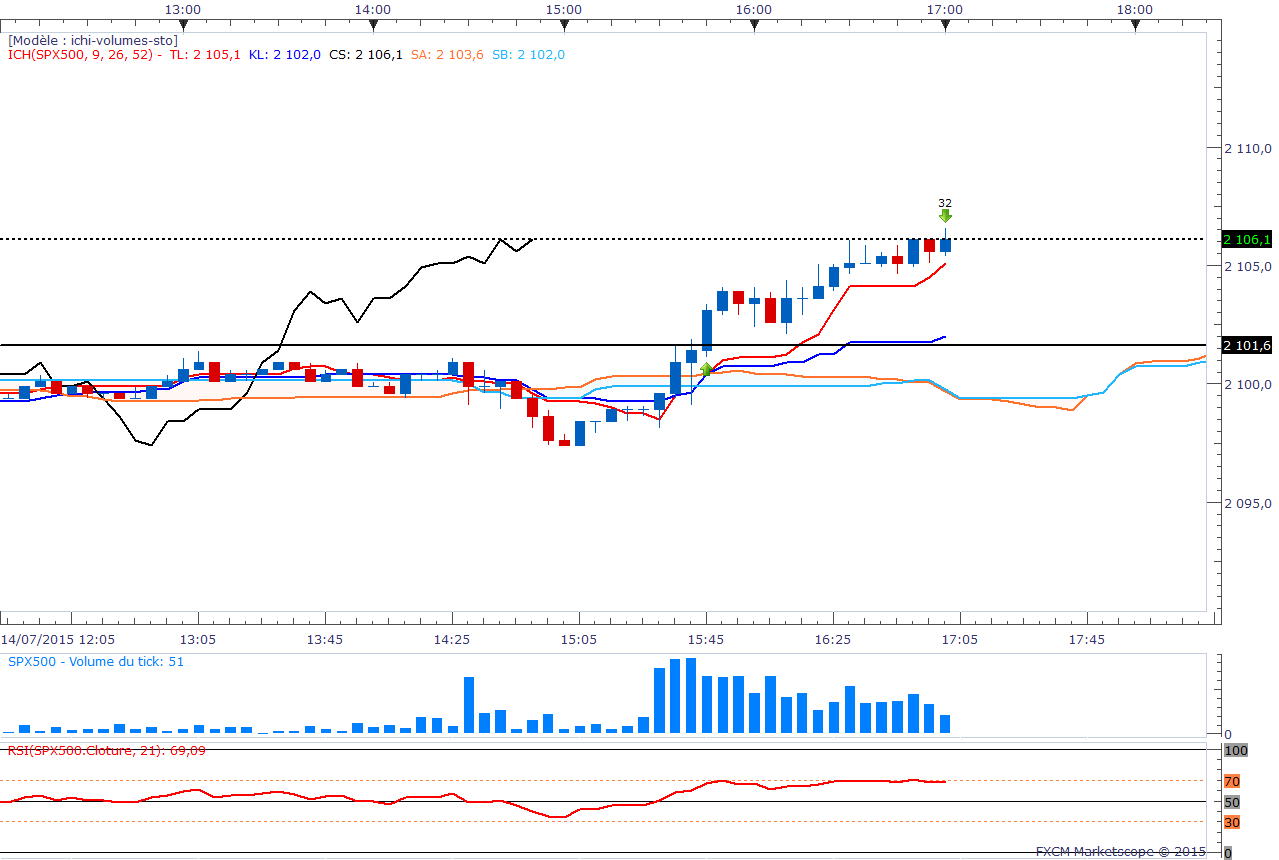Click the green down arrow signal marked 32
The width and height of the screenshot is (1279, 860).
click(945, 215)
